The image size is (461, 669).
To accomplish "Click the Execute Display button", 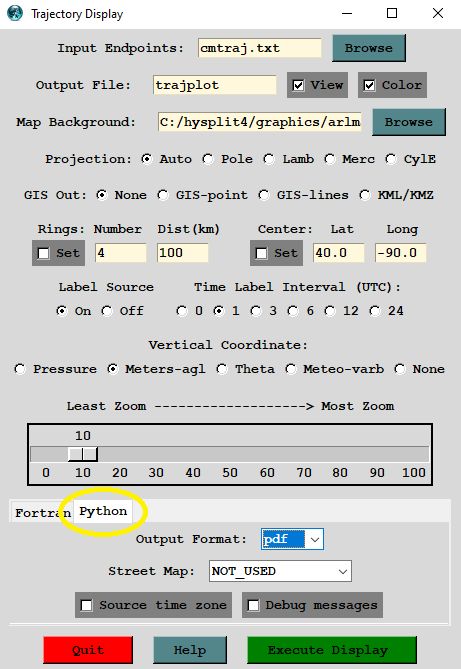I will tap(332, 650).
